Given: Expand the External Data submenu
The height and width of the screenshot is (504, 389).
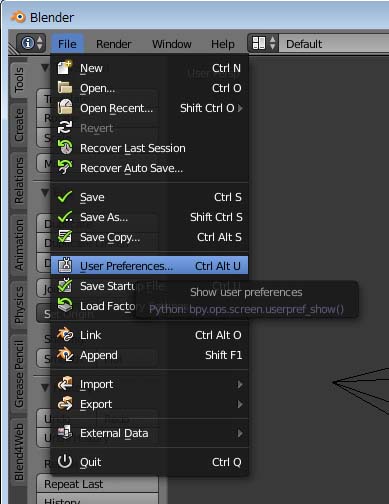Looking at the screenshot, I should pyautogui.click(x=149, y=433).
